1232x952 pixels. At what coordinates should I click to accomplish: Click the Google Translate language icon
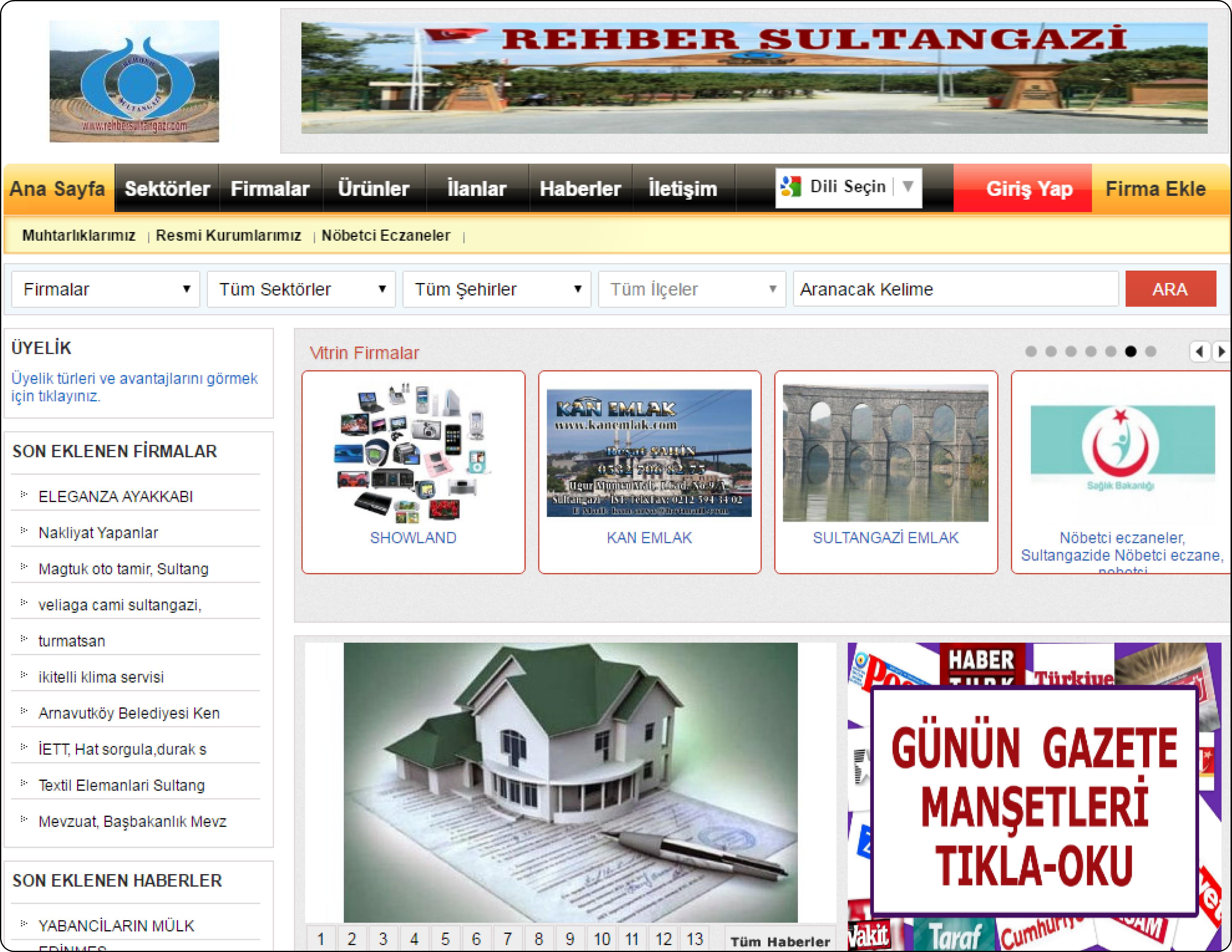point(791,187)
